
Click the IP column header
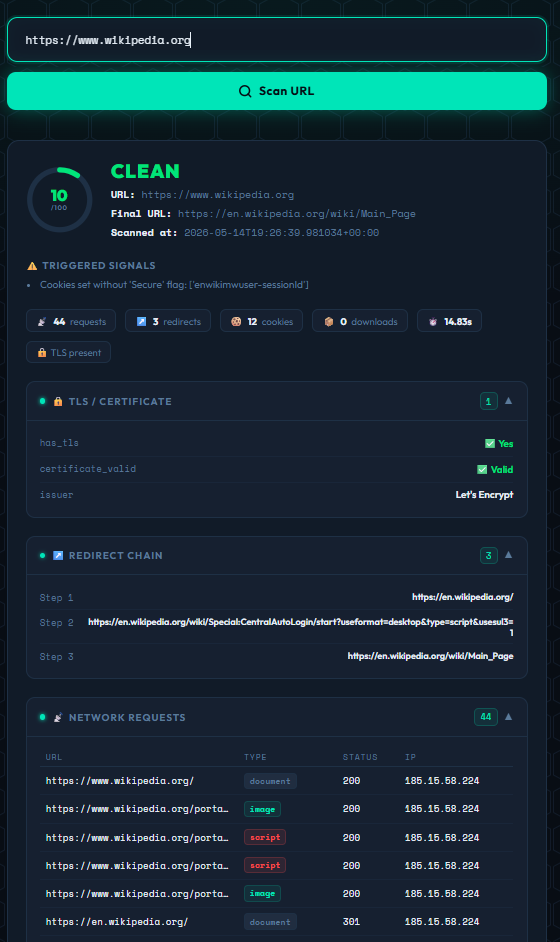tap(410, 757)
